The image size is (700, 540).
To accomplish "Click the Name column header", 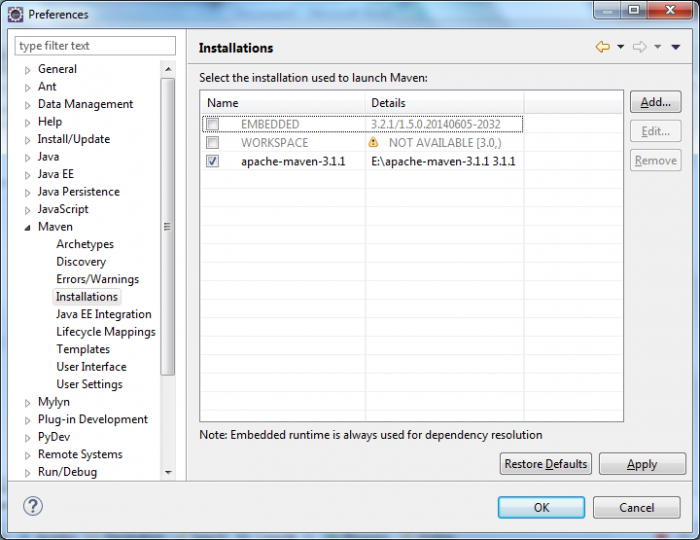I will 283,103.
